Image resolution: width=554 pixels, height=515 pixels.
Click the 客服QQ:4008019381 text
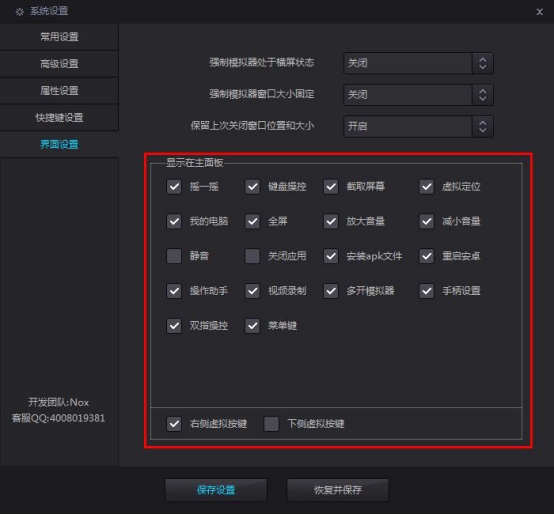58,418
